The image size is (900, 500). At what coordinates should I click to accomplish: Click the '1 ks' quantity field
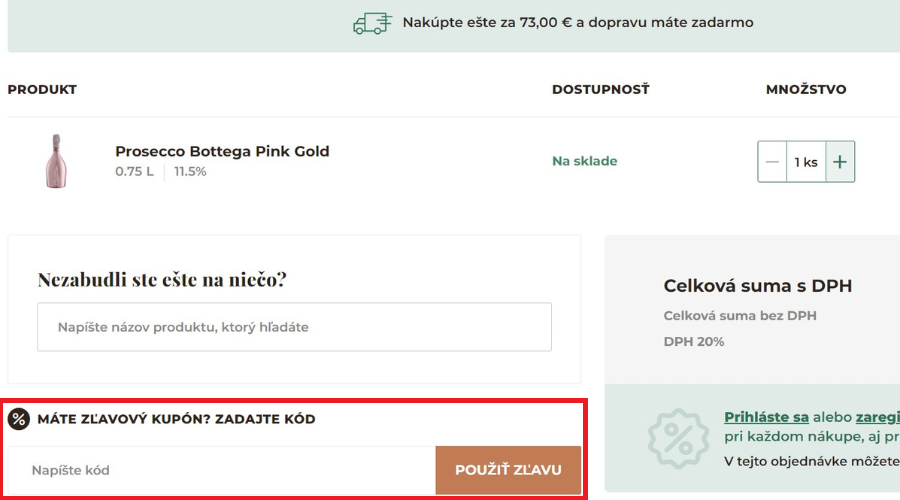pyautogui.click(x=805, y=162)
